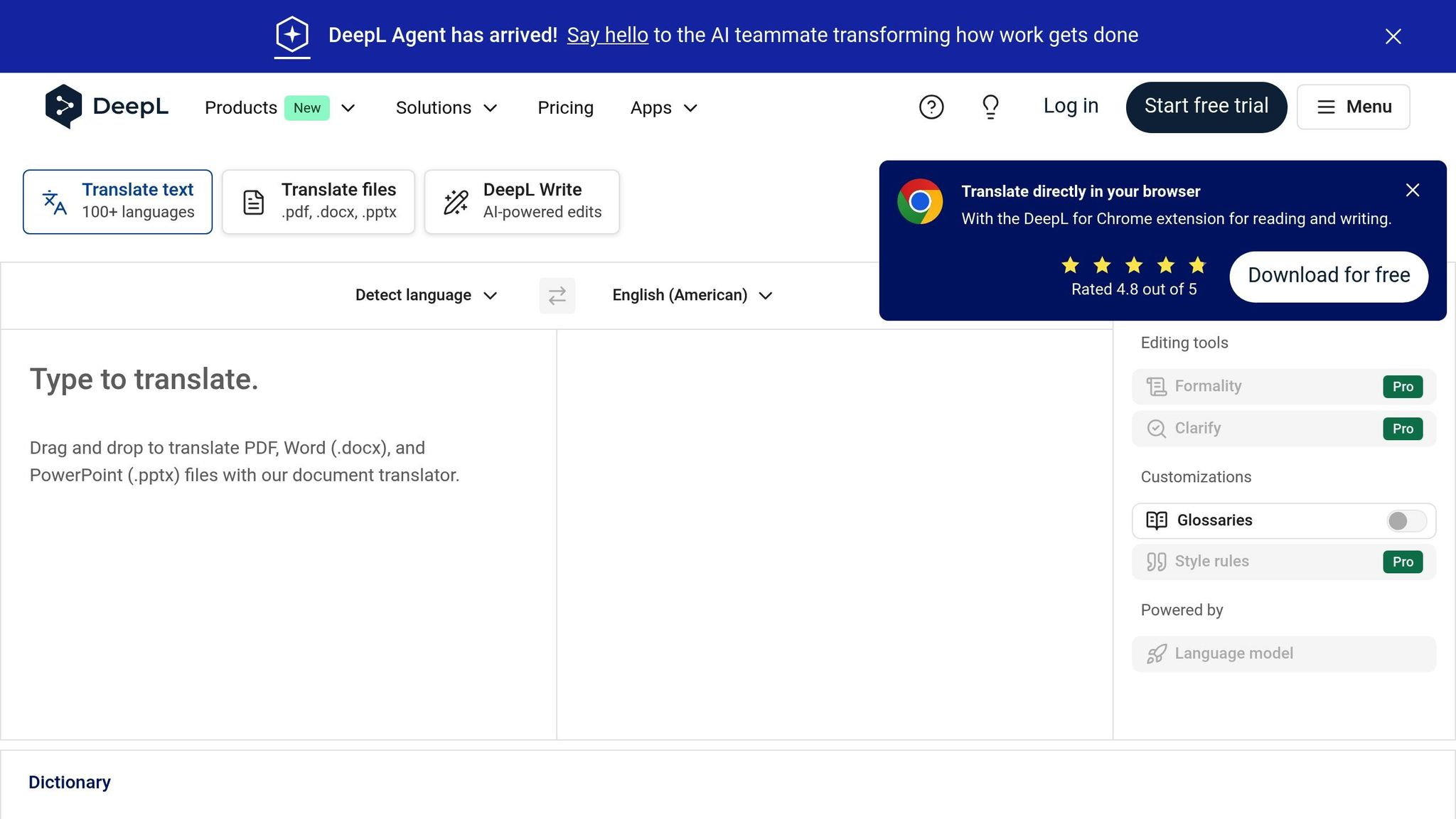Screen dimensions: 1456x819
Task: Open the English (American) target dropdown
Action: point(692,295)
